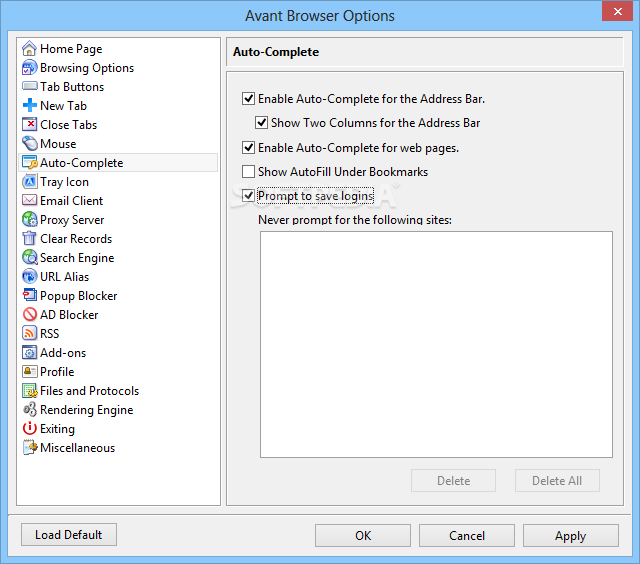Click the Email Client envelope icon
Screen dimensions: 640x564
pyautogui.click(x=29, y=200)
